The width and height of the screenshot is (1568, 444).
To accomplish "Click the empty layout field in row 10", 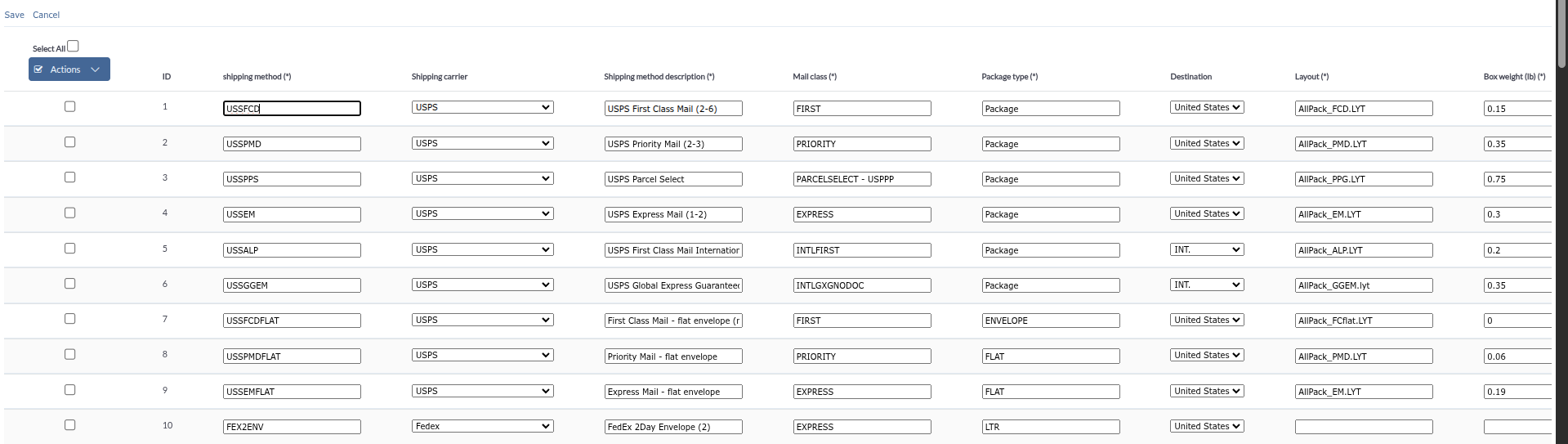I will tap(1363, 427).
